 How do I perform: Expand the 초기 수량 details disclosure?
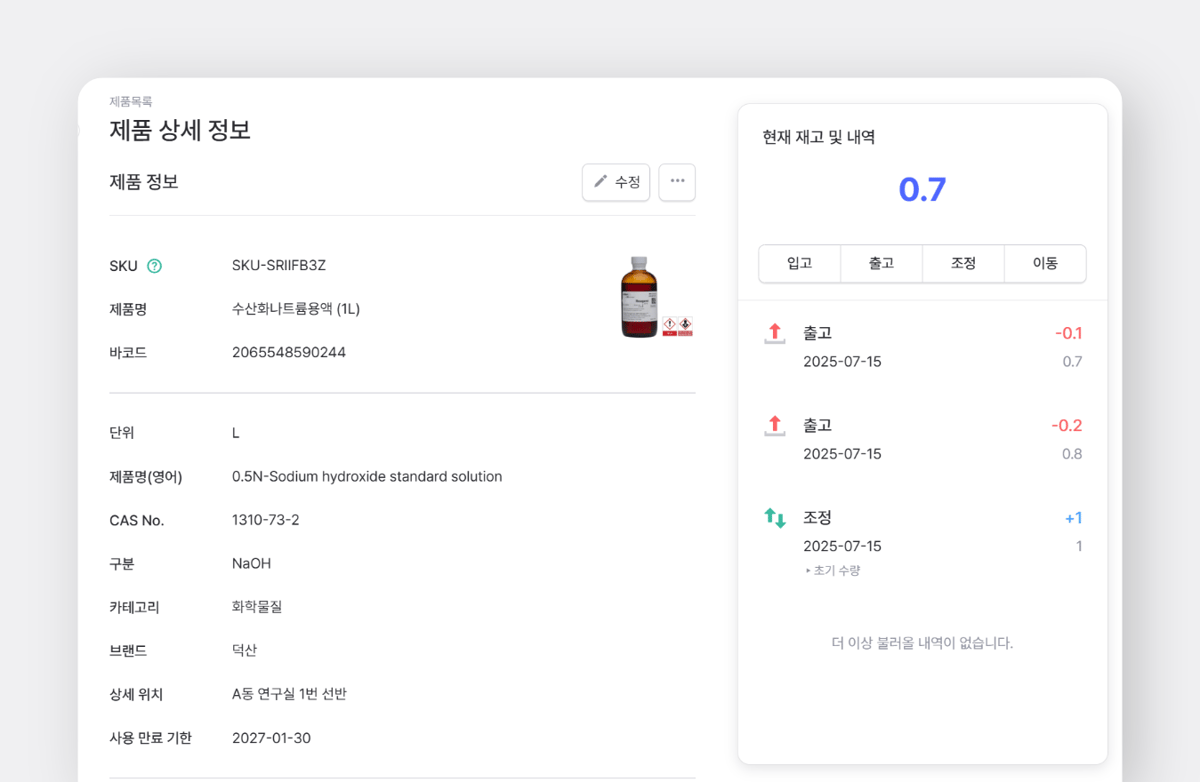click(834, 569)
